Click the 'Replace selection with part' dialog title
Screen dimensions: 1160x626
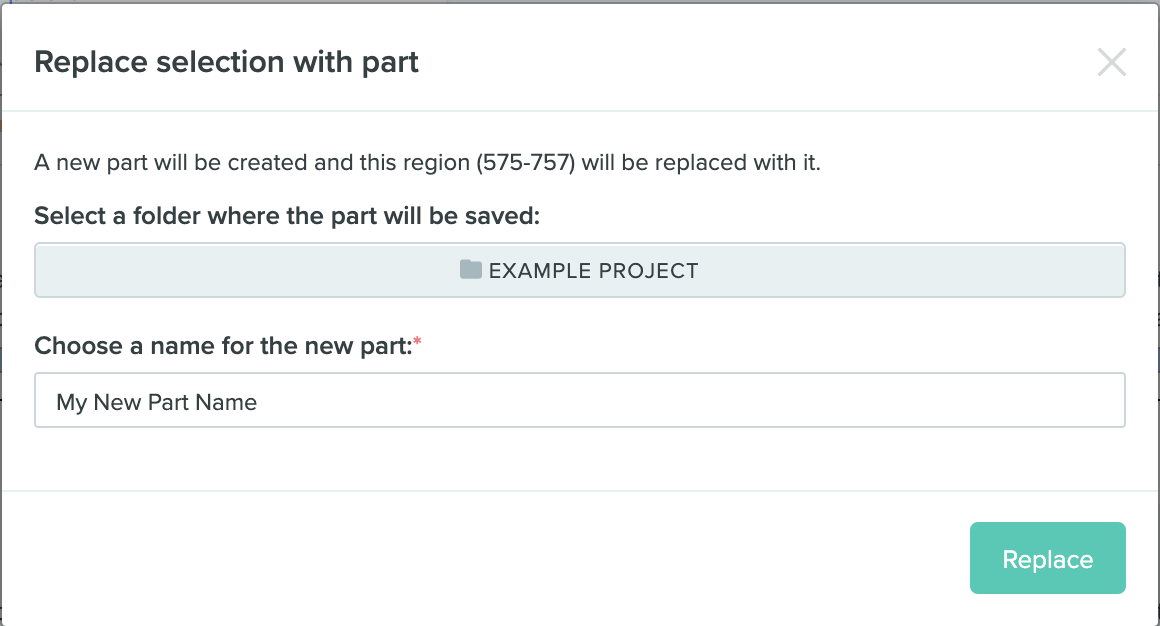[x=226, y=62]
